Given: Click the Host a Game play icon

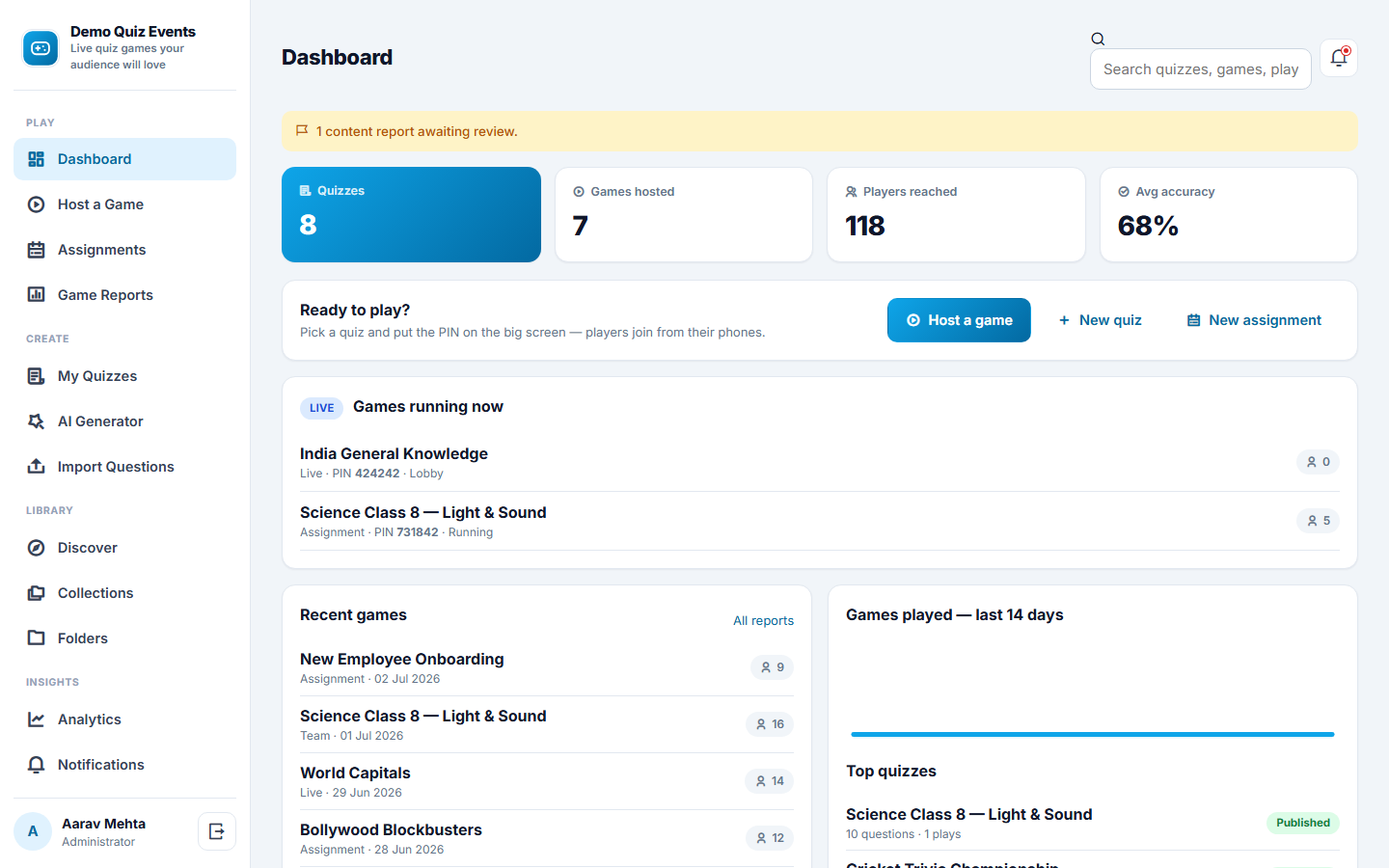Looking at the screenshot, I should click(x=37, y=204).
